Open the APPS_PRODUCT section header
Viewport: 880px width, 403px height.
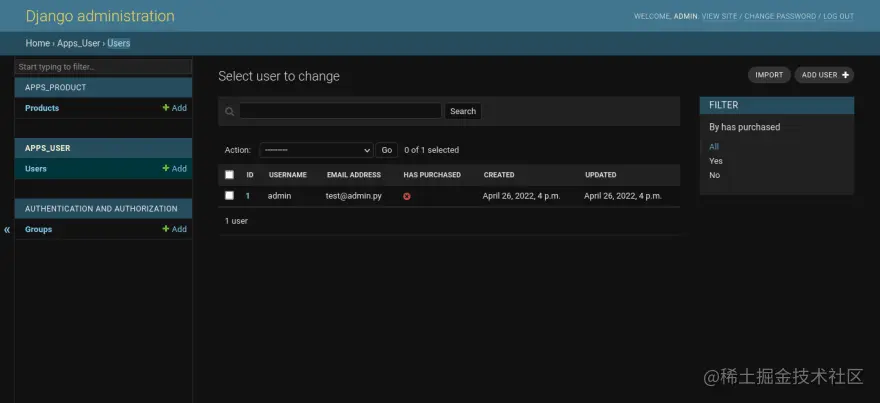(x=56, y=88)
